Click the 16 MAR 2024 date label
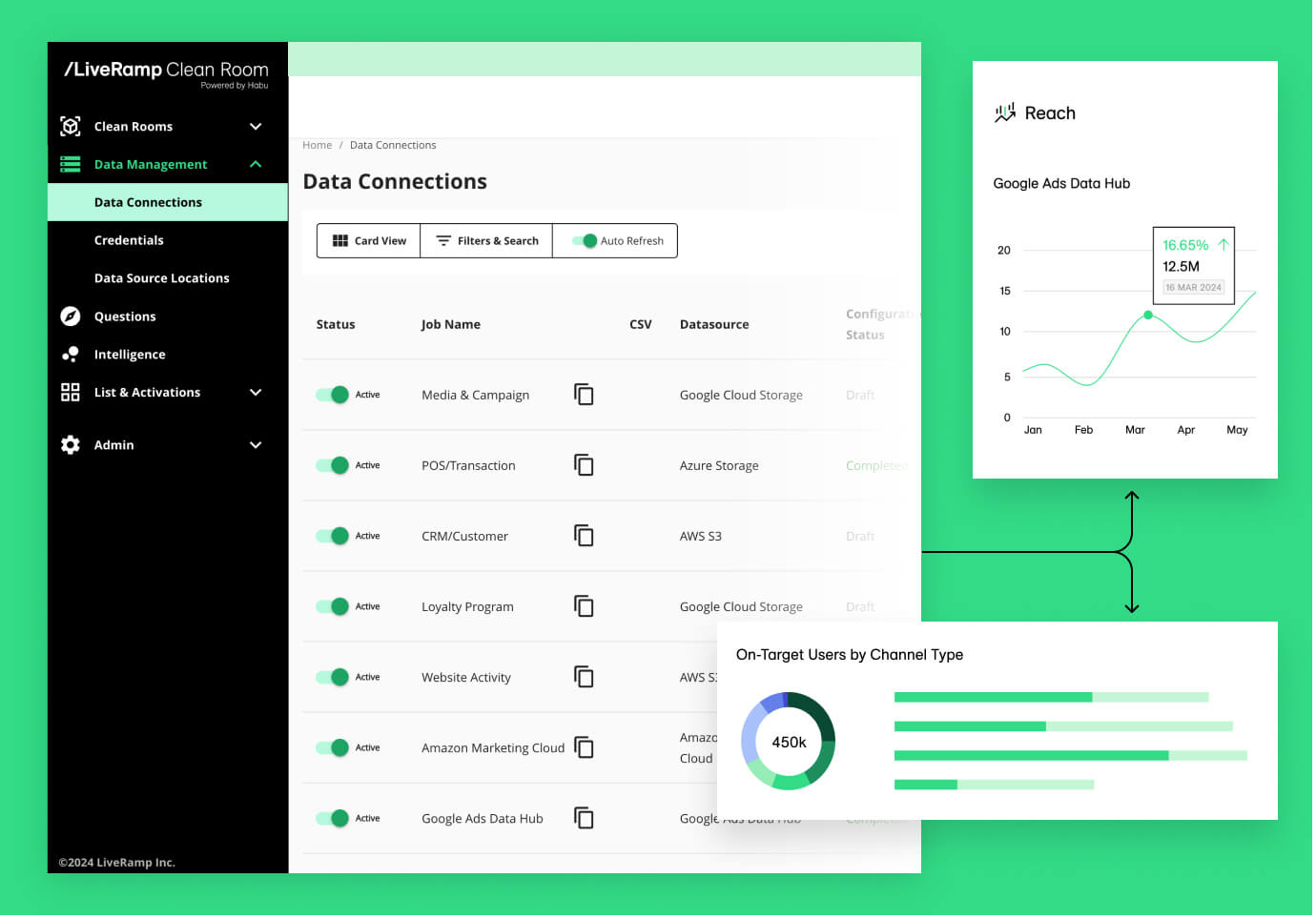This screenshot has height=919, width=1316. coord(1194,288)
